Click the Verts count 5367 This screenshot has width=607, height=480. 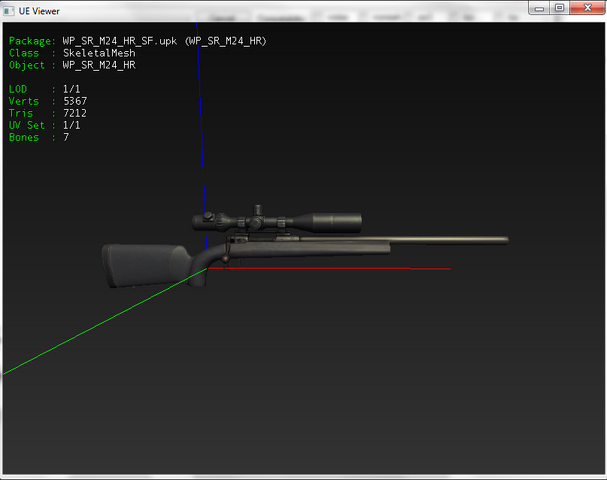tap(75, 101)
